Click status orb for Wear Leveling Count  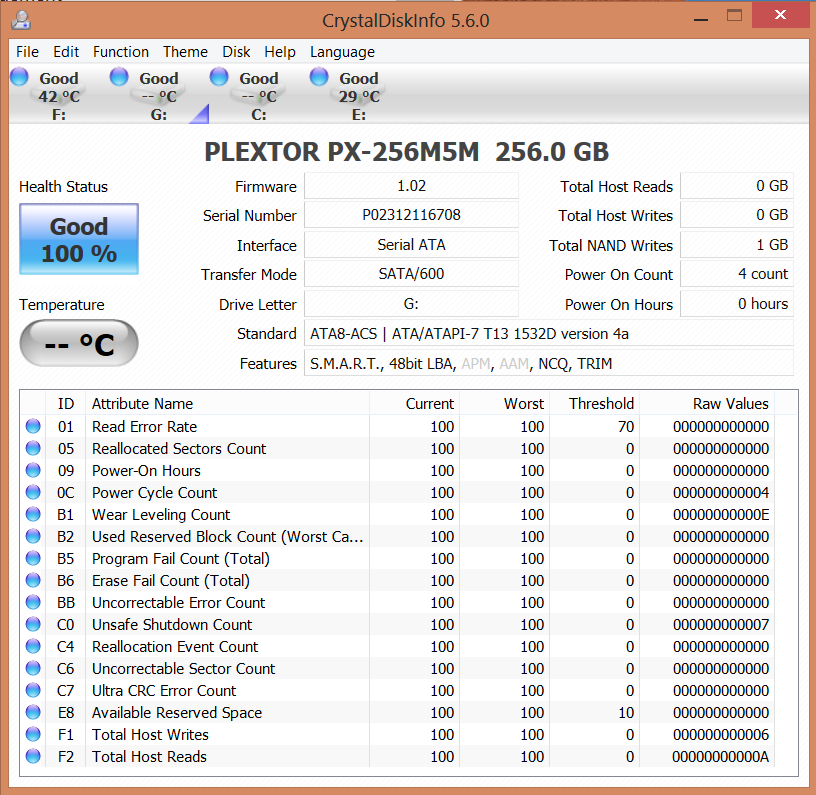[33, 515]
